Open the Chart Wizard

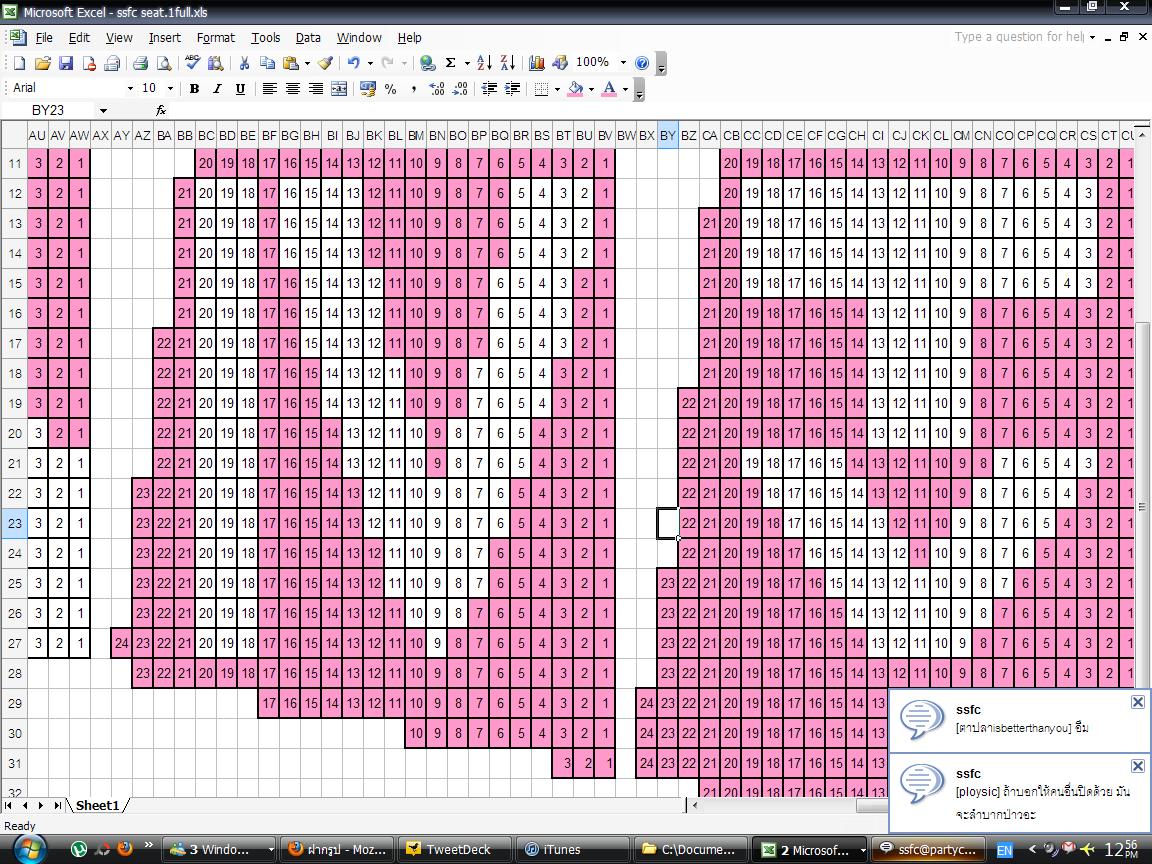coord(537,63)
